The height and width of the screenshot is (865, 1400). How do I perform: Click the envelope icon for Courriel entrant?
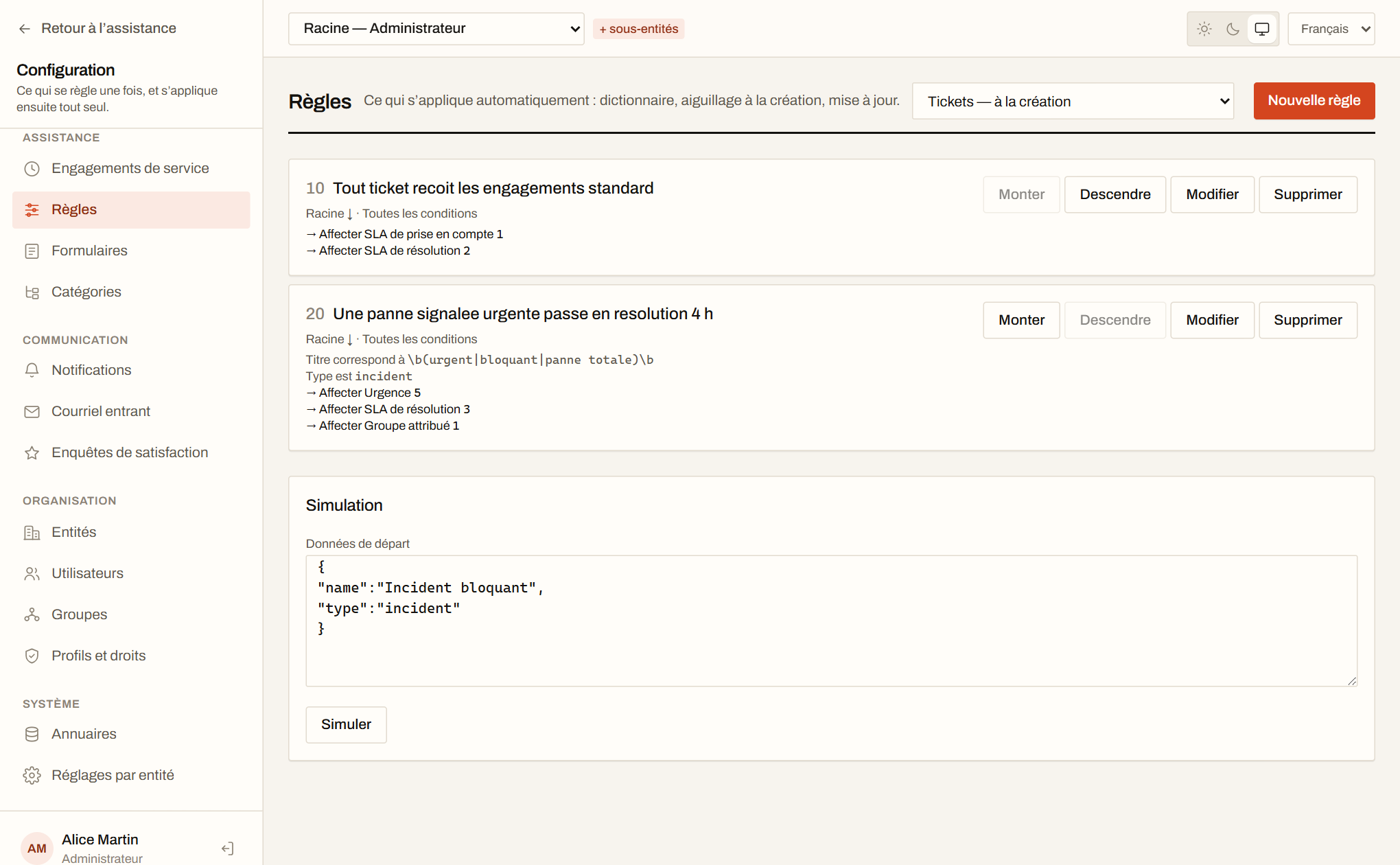[32, 412]
